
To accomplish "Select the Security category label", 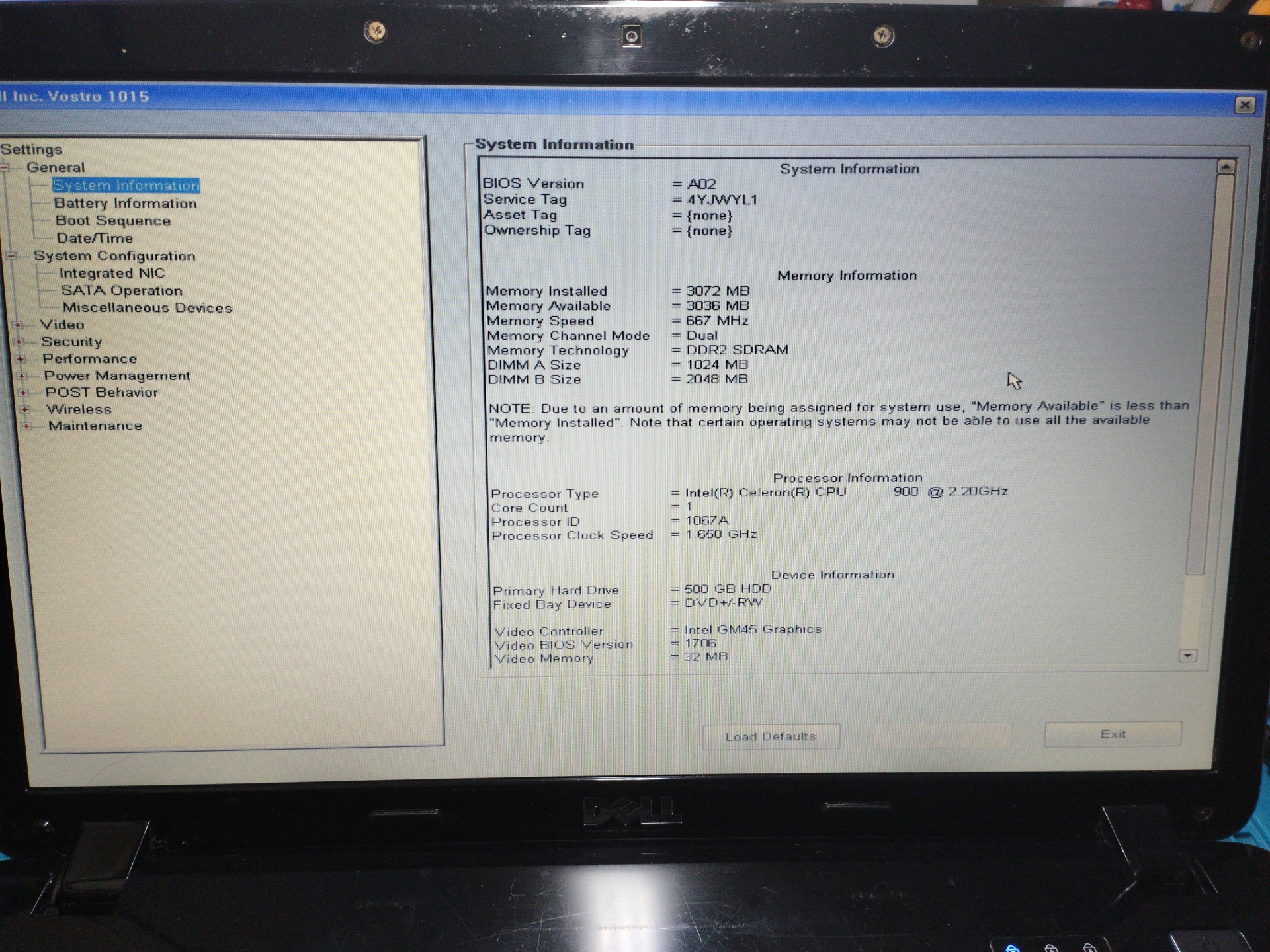I will (x=71, y=342).
